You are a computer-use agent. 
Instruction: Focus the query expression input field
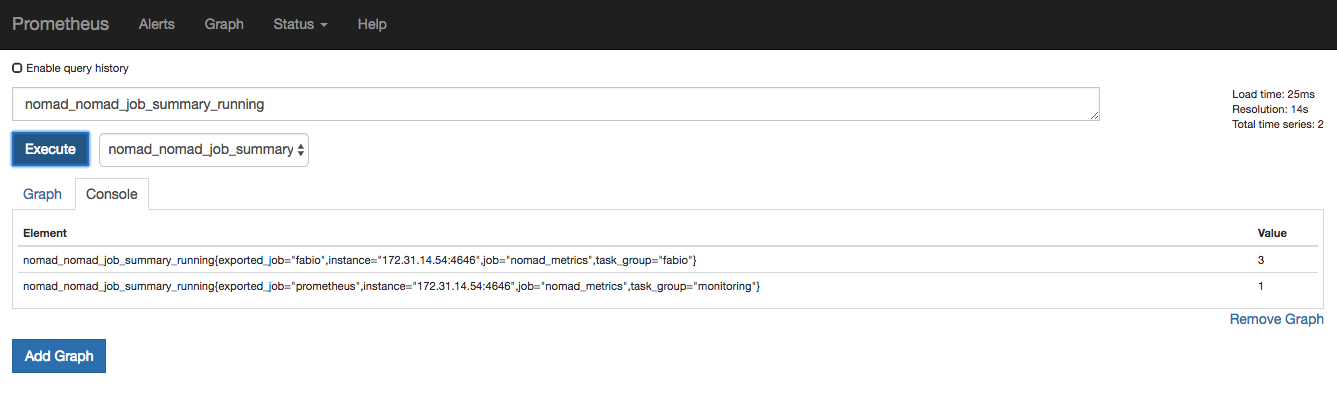(x=556, y=104)
